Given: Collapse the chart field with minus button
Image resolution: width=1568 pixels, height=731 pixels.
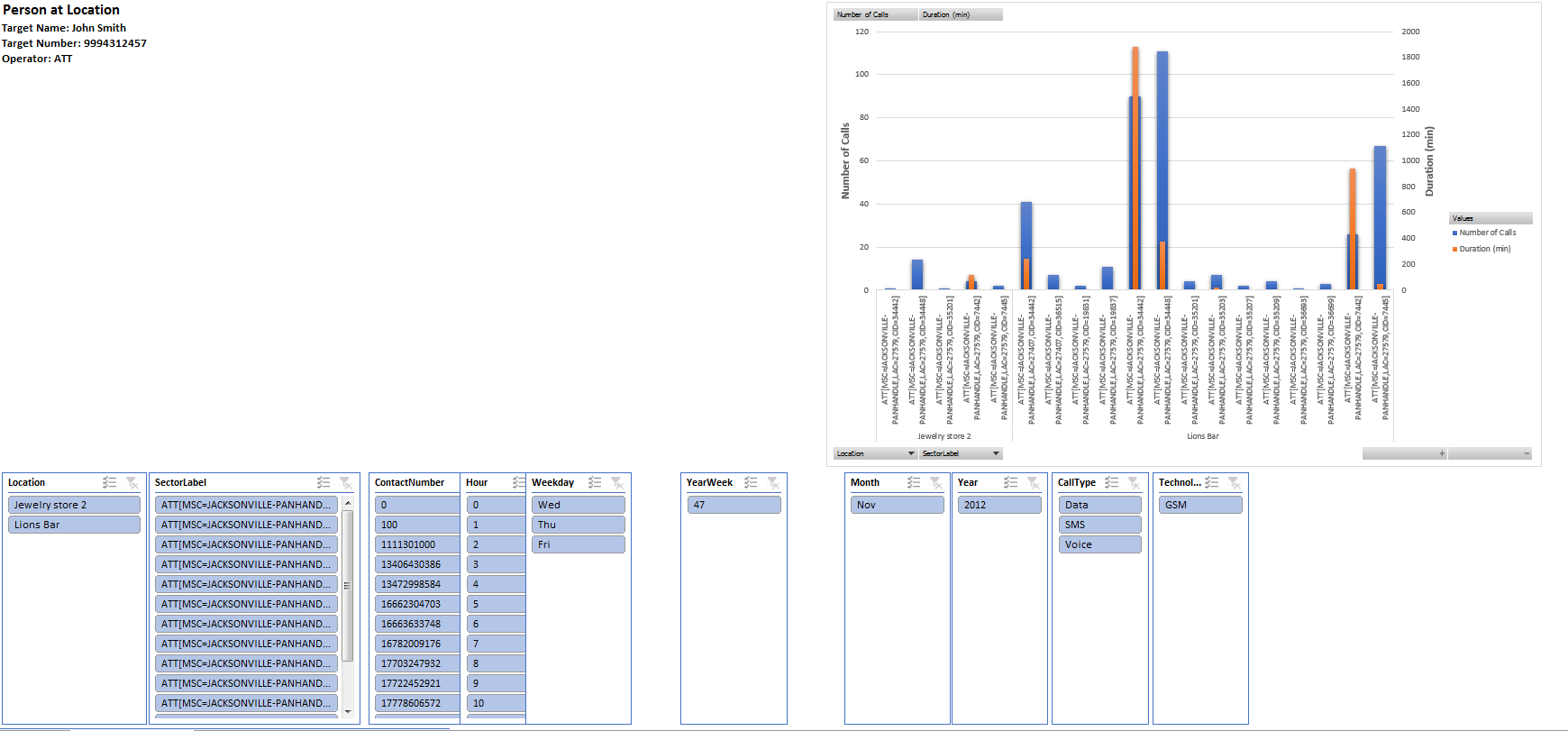Looking at the screenshot, I should click(x=1527, y=453).
